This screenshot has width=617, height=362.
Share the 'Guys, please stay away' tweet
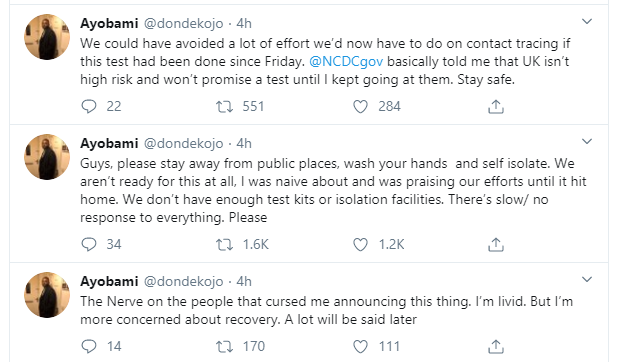pyautogui.click(x=496, y=244)
